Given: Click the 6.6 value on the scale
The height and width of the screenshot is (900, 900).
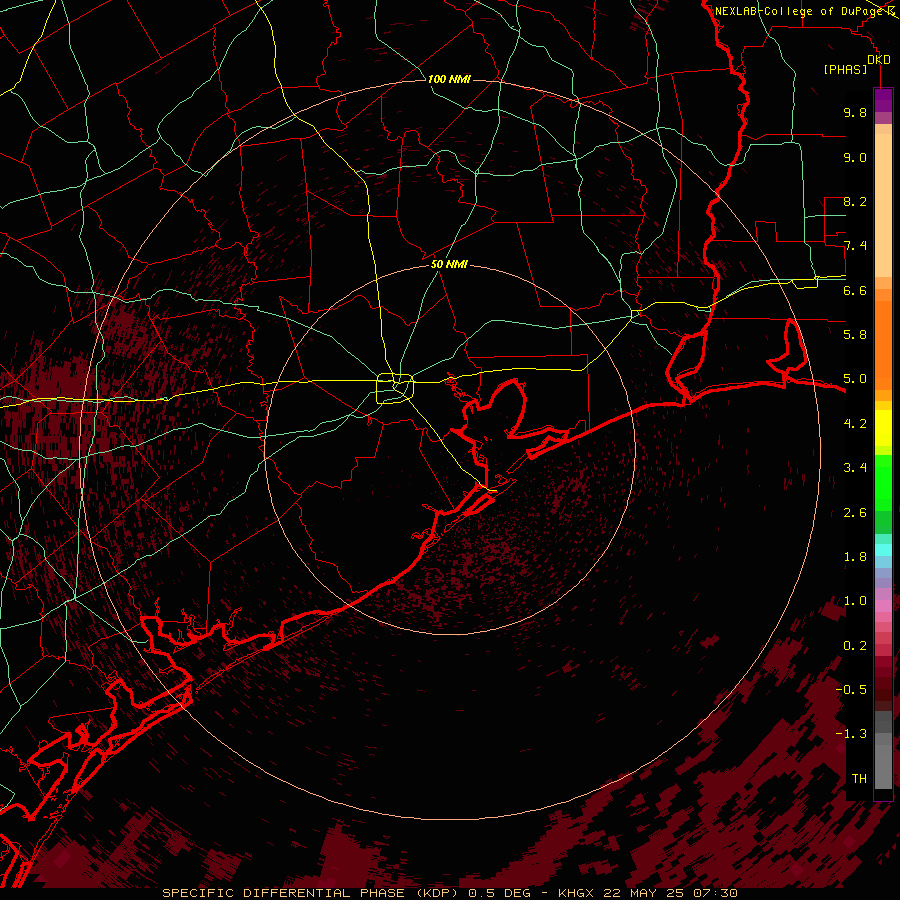Looking at the screenshot, I should click(855, 290).
